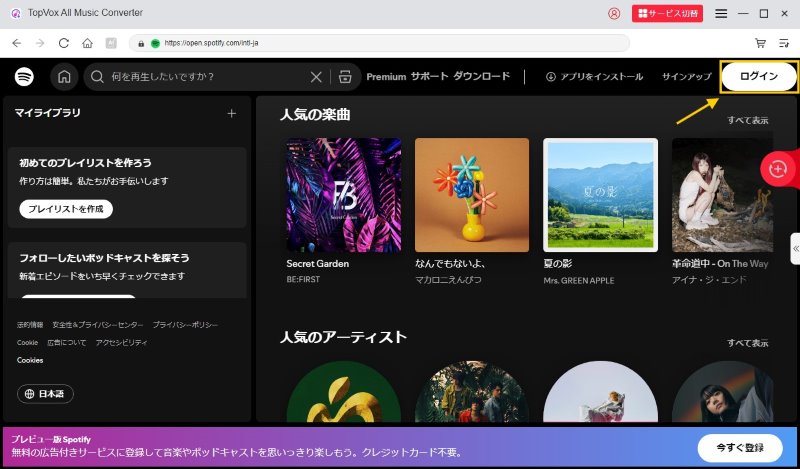Click the plus icon in マイライブラリ
The width and height of the screenshot is (800, 469).
[232, 113]
